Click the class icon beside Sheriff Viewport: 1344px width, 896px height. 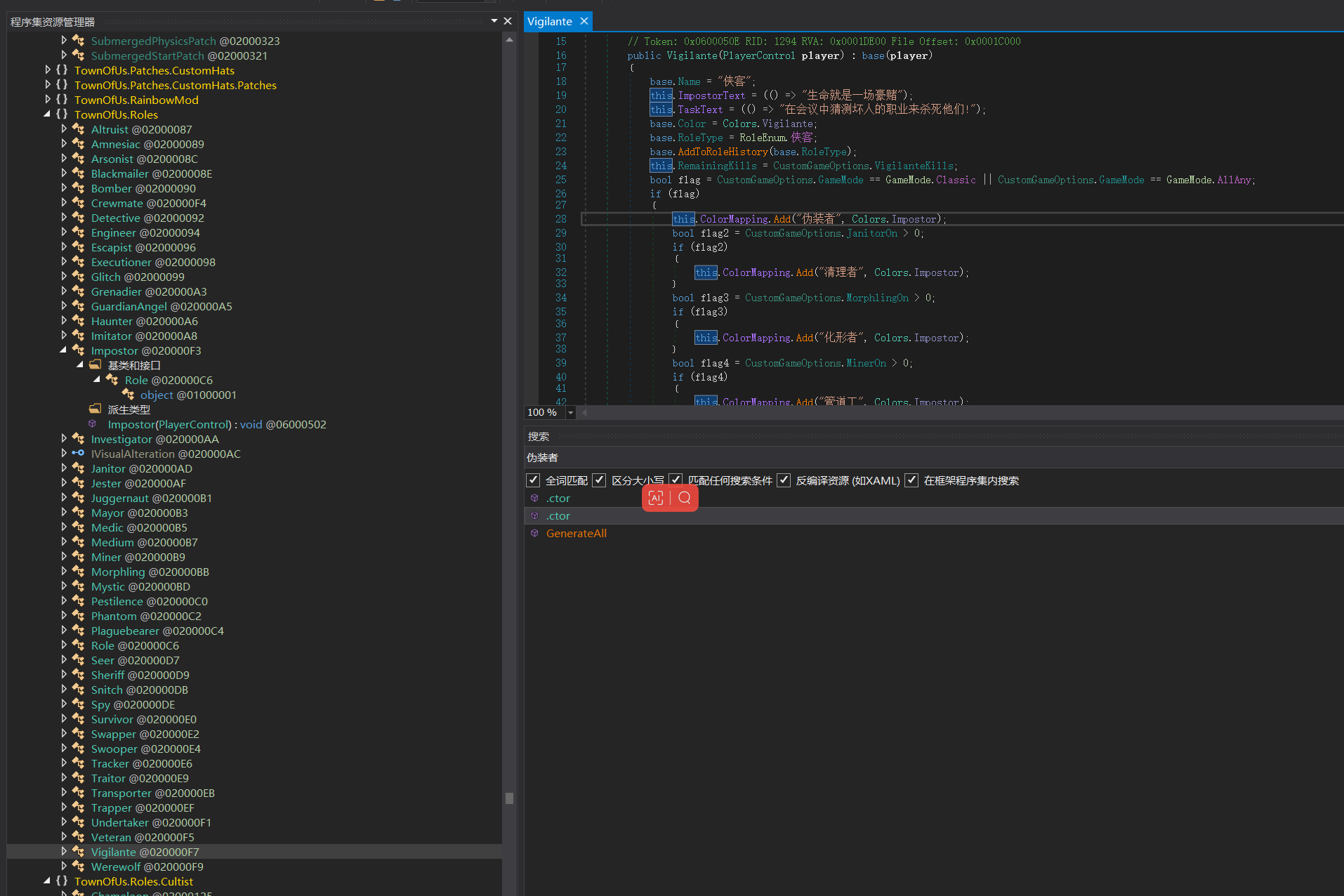click(x=78, y=675)
